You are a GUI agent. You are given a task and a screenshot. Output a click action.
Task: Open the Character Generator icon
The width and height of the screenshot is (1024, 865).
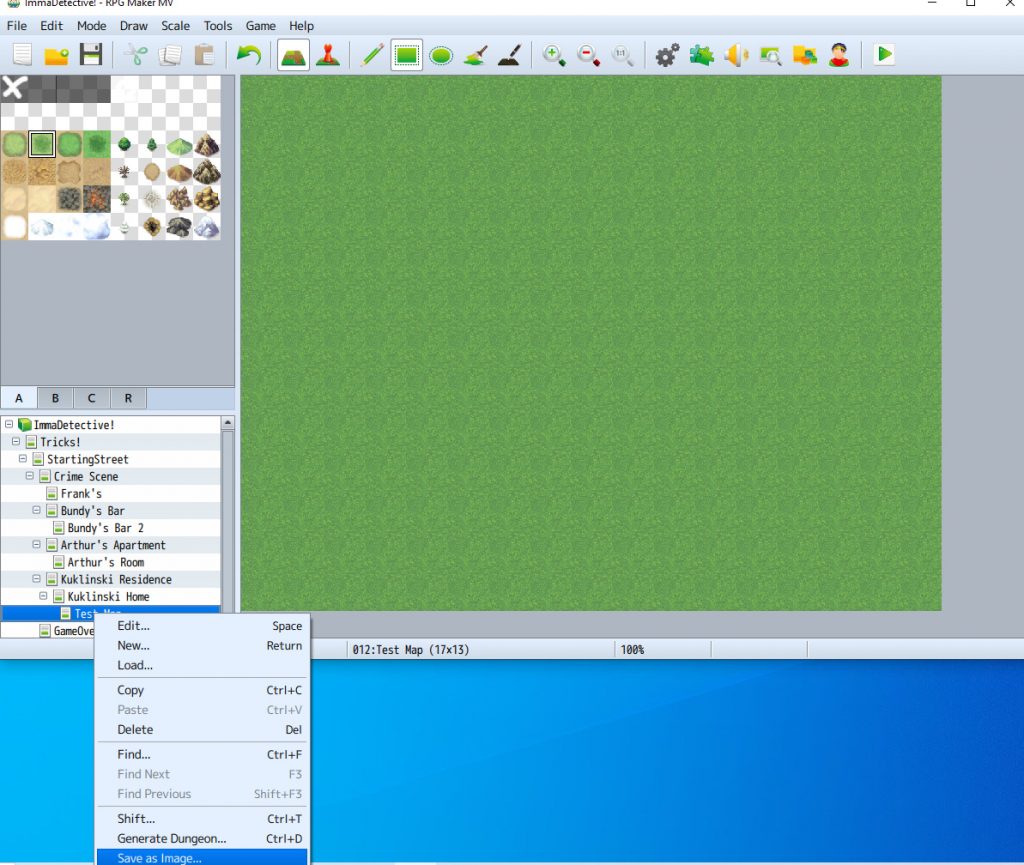click(x=838, y=56)
